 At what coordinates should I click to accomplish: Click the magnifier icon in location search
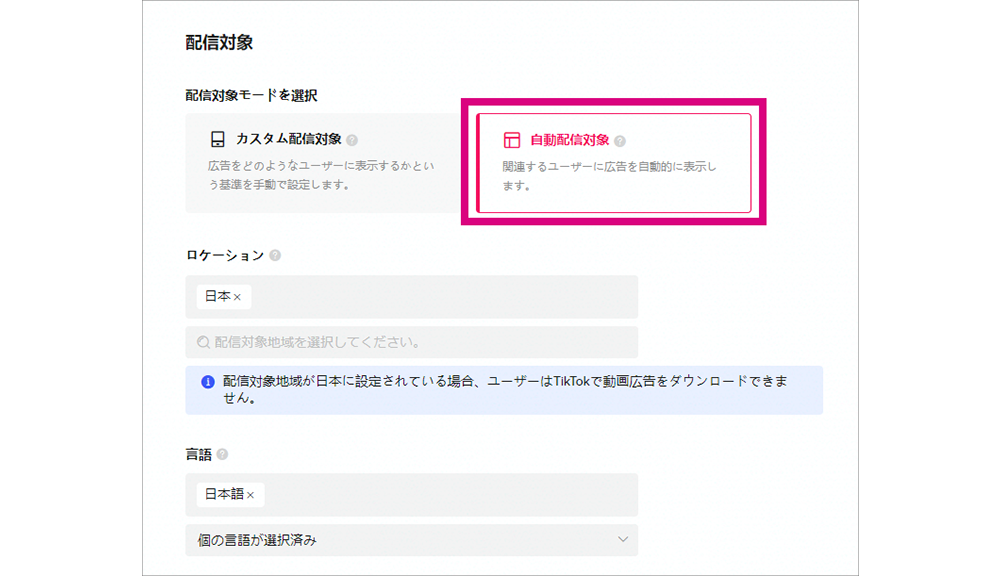(203, 343)
